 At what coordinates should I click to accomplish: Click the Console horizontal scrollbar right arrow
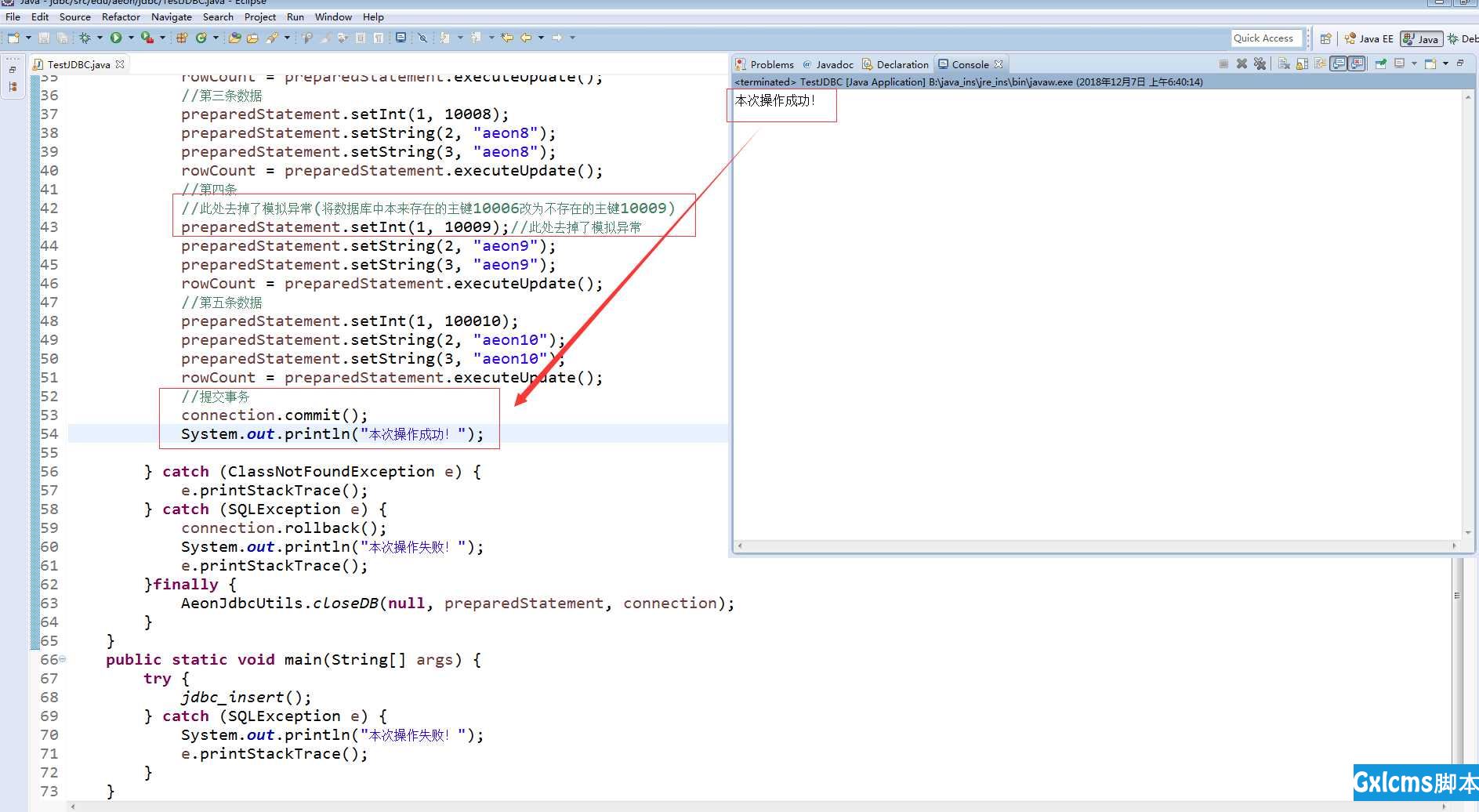tap(1454, 546)
